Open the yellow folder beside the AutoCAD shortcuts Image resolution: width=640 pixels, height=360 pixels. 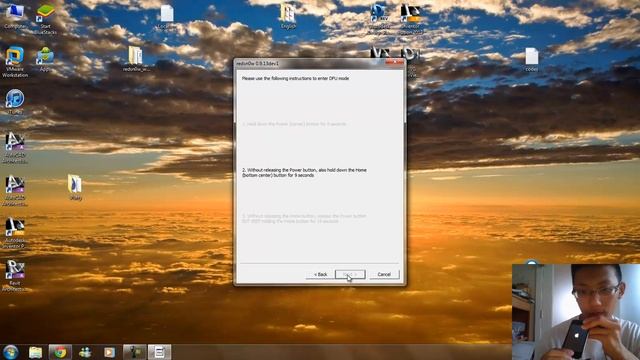pos(75,187)
